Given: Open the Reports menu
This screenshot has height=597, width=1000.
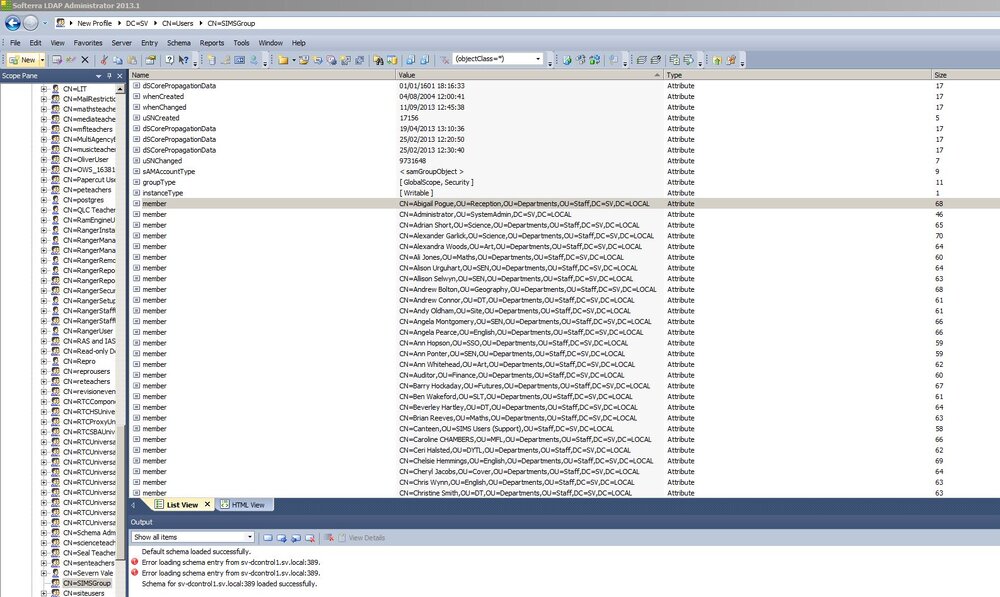Looking at the screenshot, I should tap(212, 43).
